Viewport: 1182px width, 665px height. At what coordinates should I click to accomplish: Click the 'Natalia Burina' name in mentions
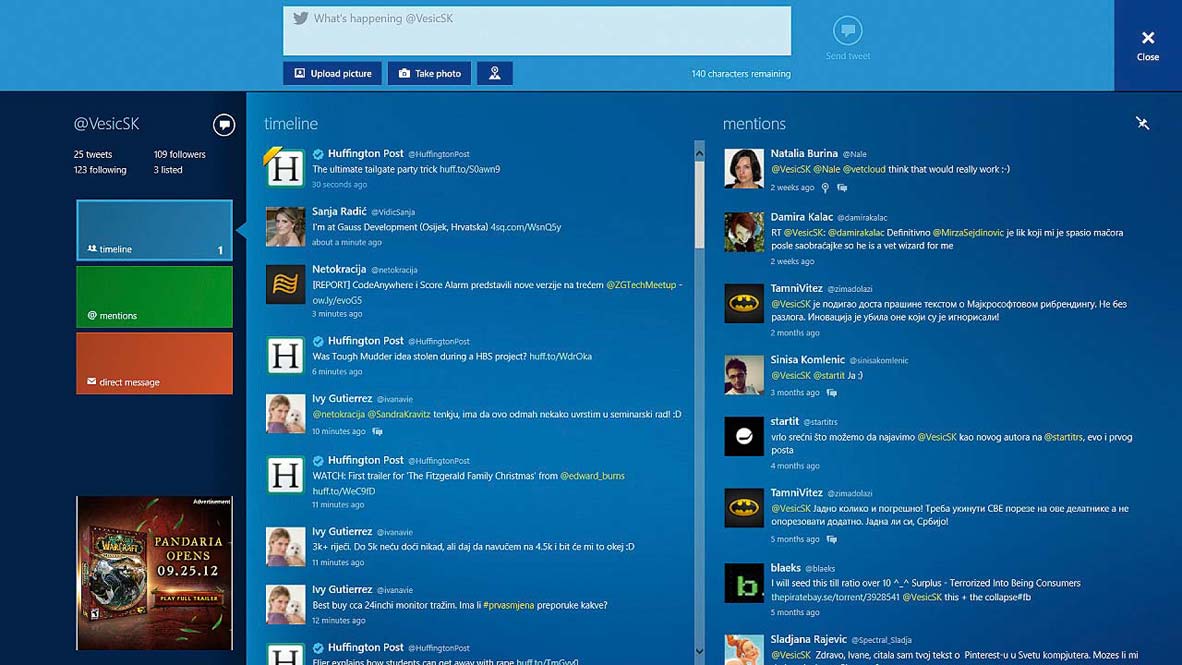pos(804,154)
